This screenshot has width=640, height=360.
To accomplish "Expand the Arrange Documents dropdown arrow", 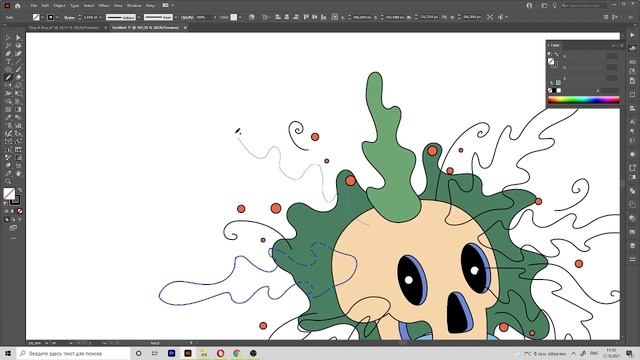I will 173,6.
